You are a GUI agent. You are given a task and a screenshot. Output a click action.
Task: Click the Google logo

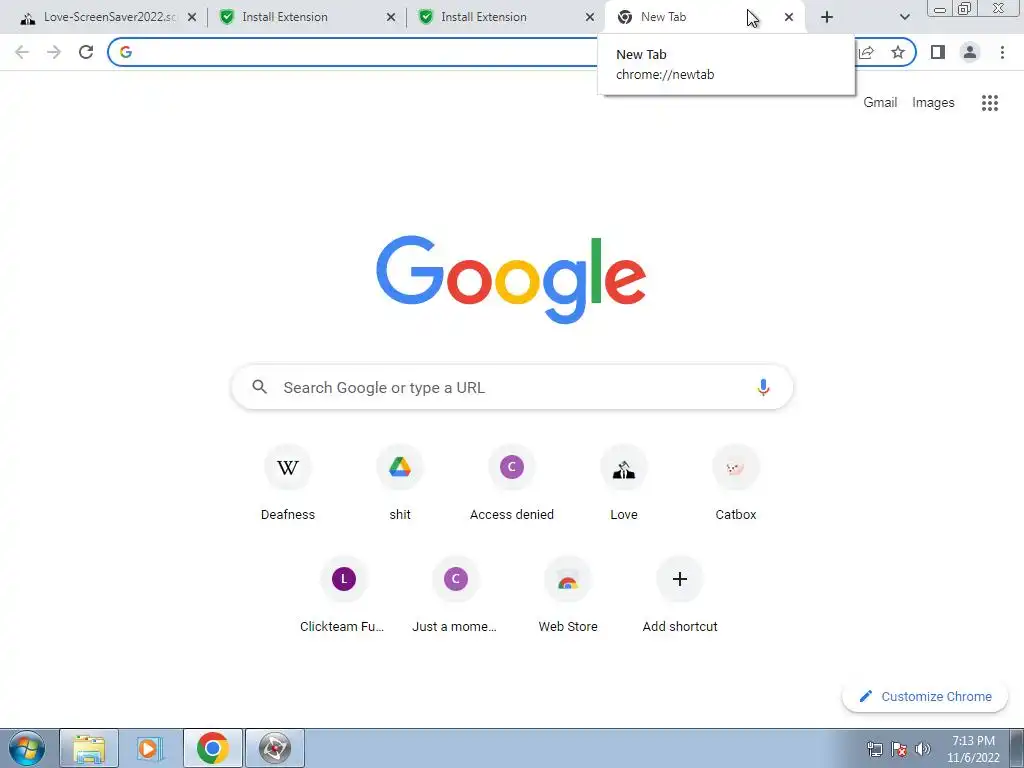click(511, 280)
